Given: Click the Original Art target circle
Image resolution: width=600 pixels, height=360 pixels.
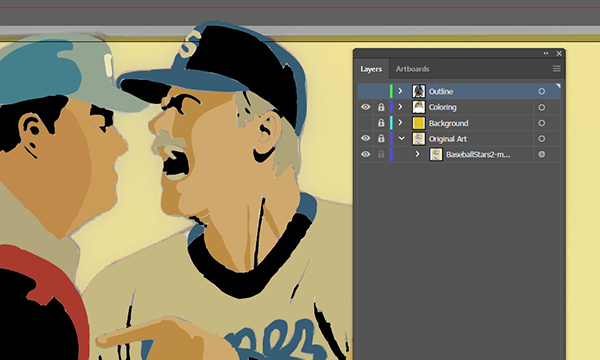Looking at the screenshot, I should point(541,139).
